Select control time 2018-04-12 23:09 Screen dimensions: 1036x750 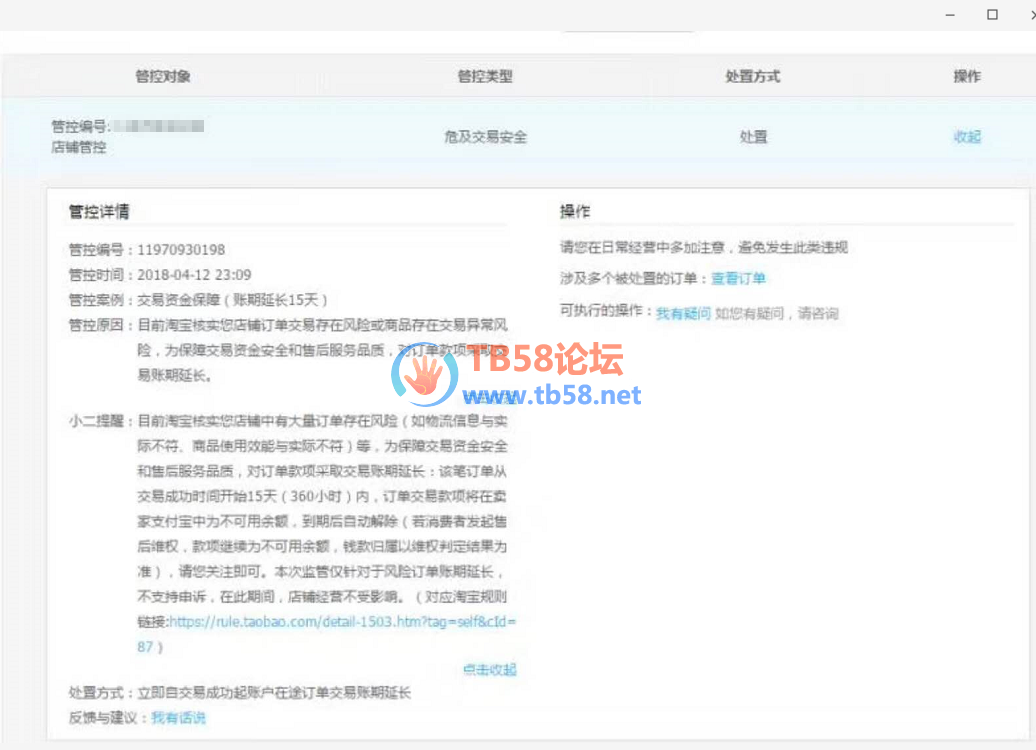coord(194,275)
